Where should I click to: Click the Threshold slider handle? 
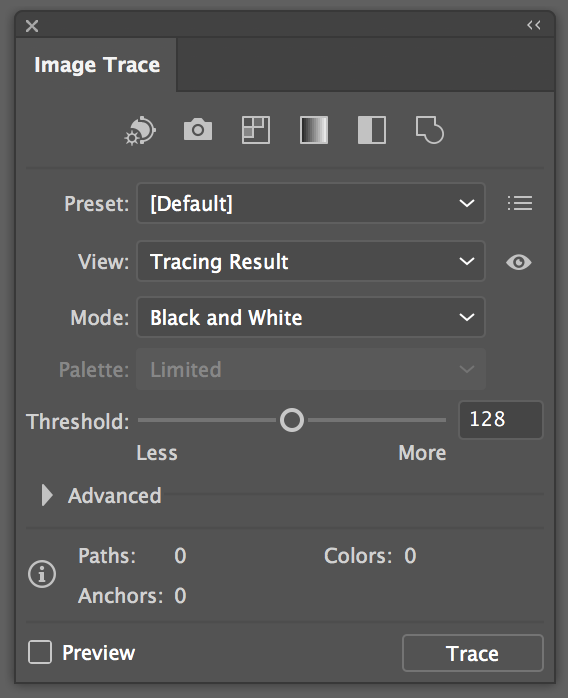click(x=292, y=420)
